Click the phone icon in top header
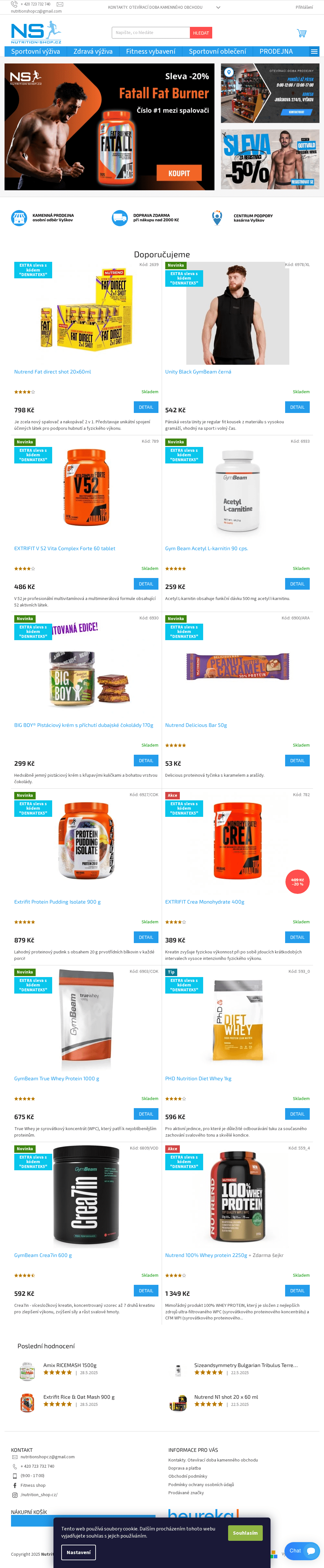The width and height of the screenshot is (324, 1568). (x=14, y=4)
